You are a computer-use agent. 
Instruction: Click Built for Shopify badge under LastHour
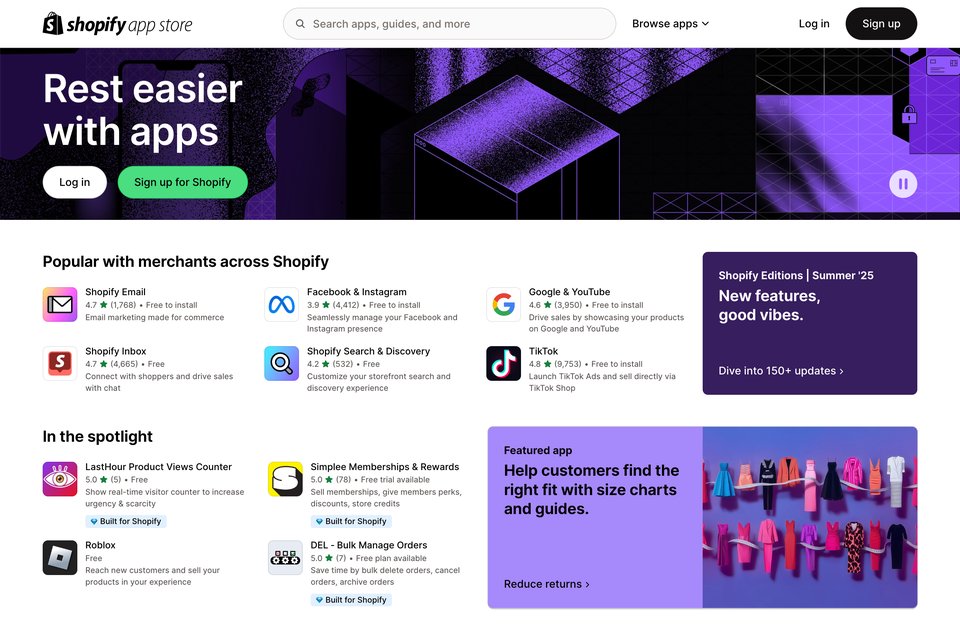click(x=126, y=521)
